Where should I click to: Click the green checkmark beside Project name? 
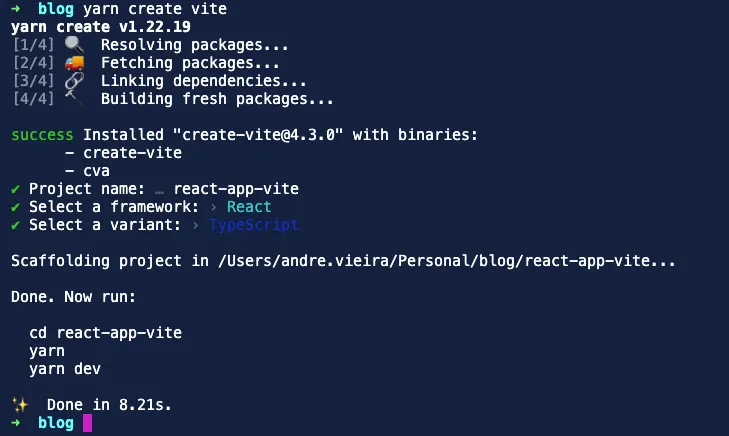[15, 189]
